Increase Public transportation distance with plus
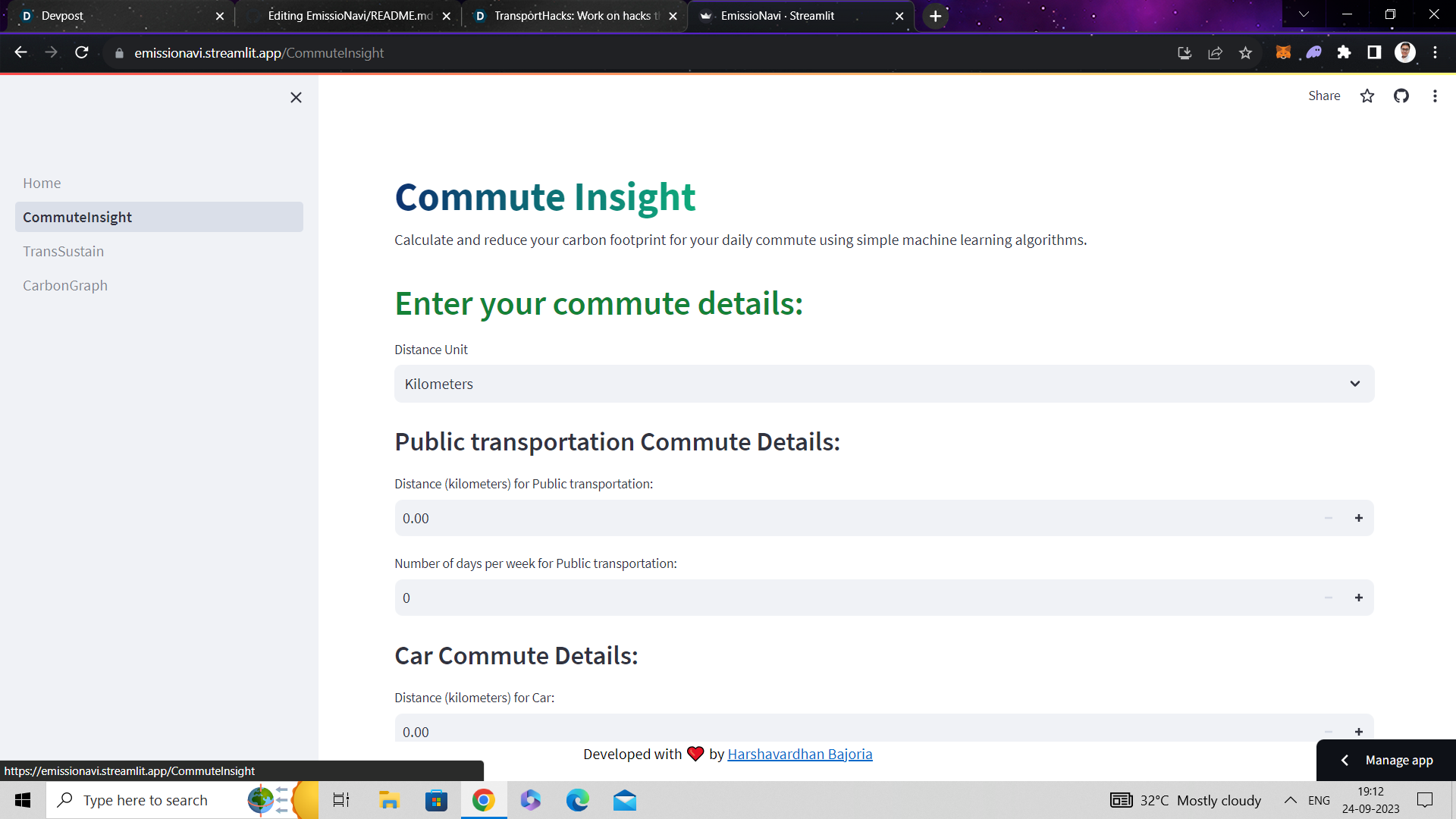The image size is (1456, 819). click(x=1358, y=518)
